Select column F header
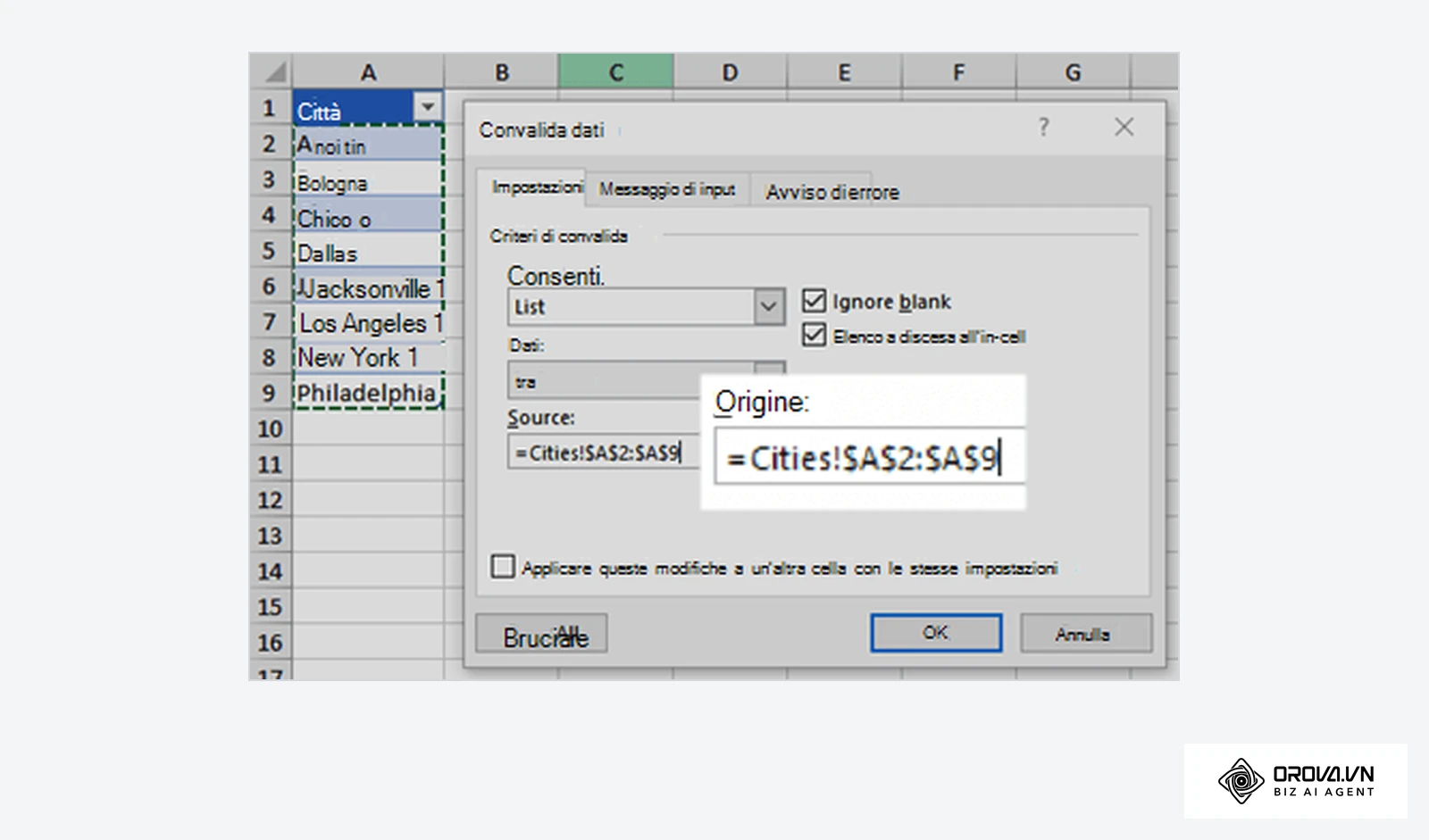This screenshot has width=1429, height=840. 959,71
